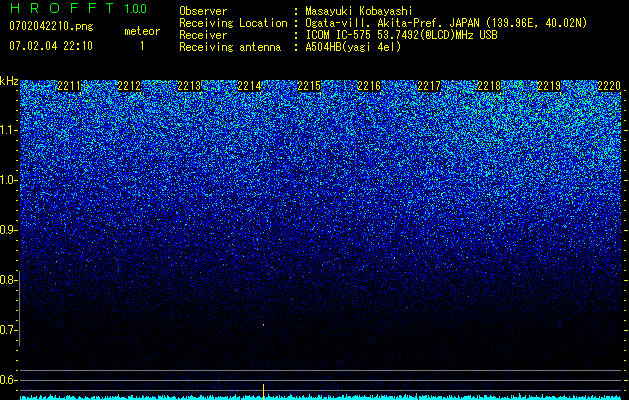Click time marker 2213
Viewport: 629px width, 400px height.
click(189, 86)
